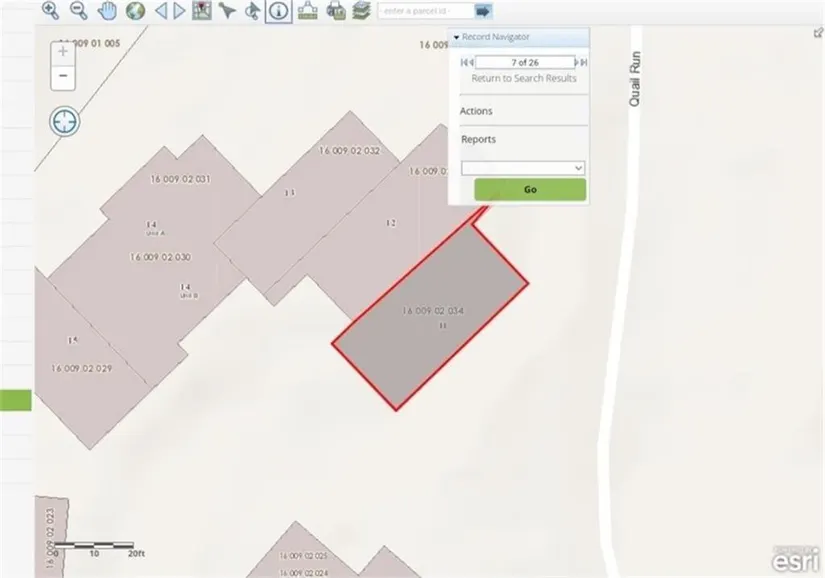Image resolution: width=825 pixels, height=578 pixels.
Task: Jump to the last record
Action: 581,62
